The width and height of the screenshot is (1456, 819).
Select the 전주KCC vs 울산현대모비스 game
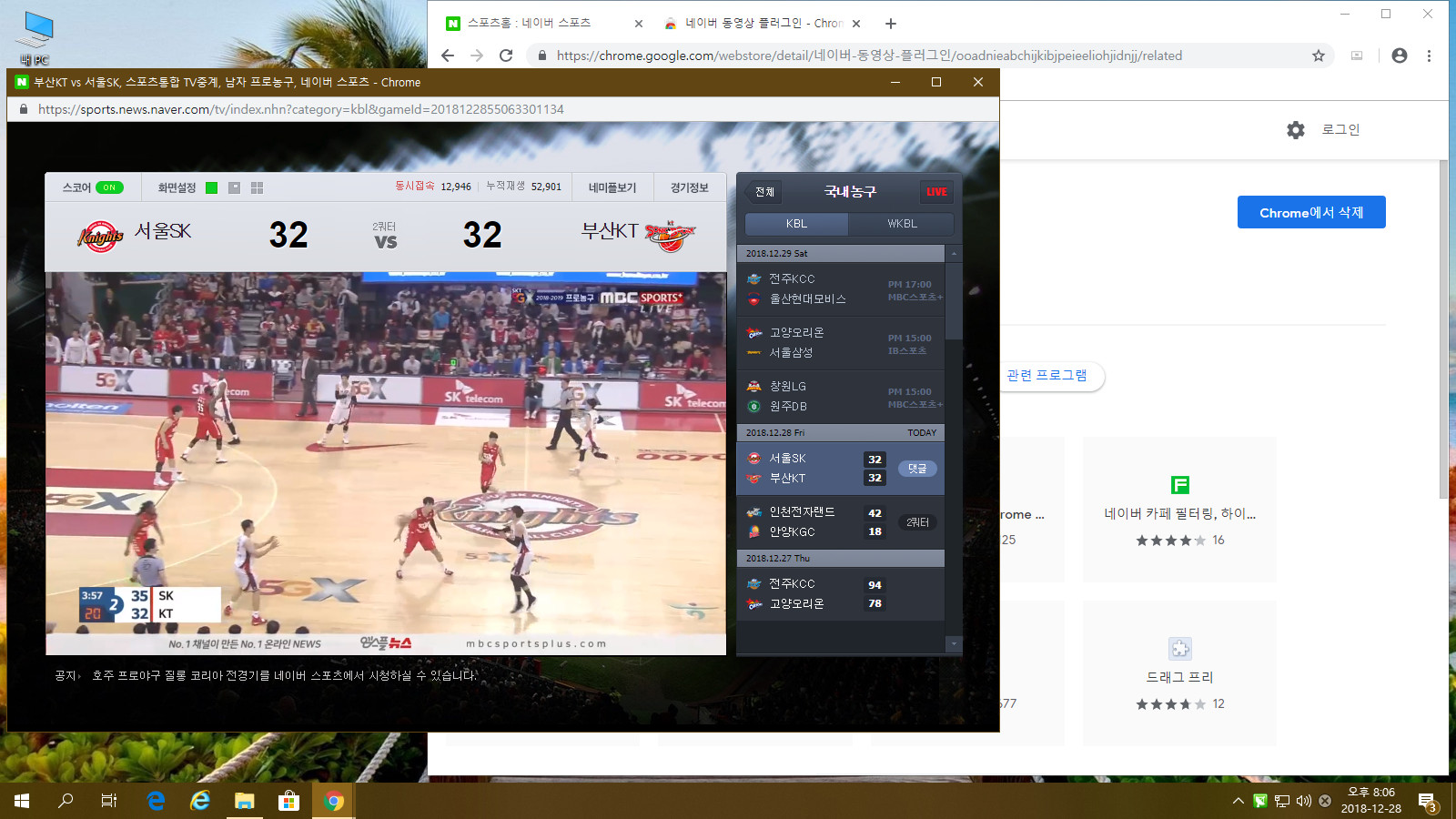click(x=841, y=289)
